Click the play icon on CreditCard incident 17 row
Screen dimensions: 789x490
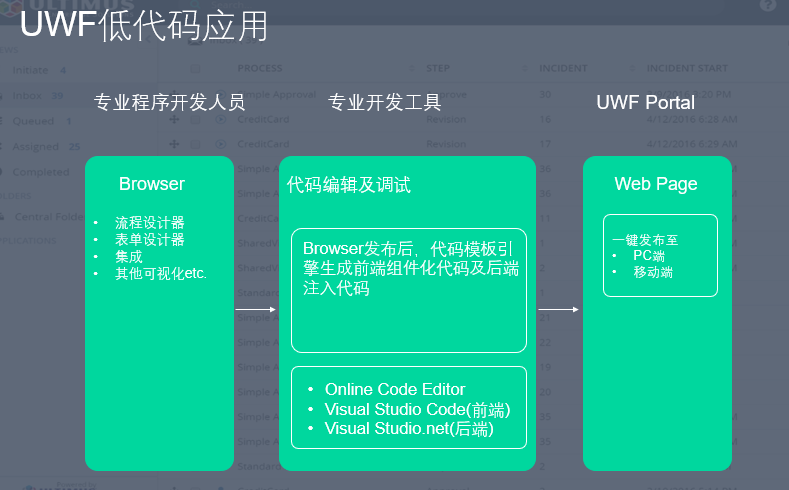coord(220,144)
